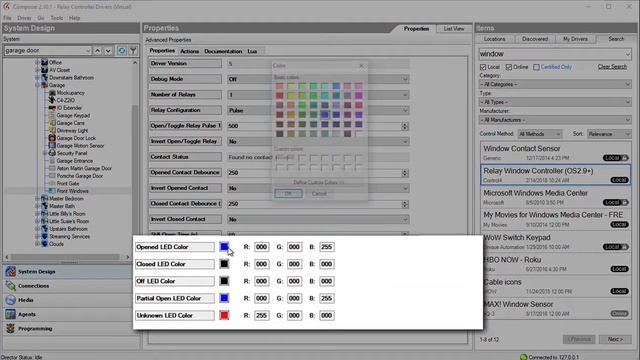Expand the Master Bedroom tree node
Image resolution: width=640 pixels, height=360 pixels.
tap(37, 199)
